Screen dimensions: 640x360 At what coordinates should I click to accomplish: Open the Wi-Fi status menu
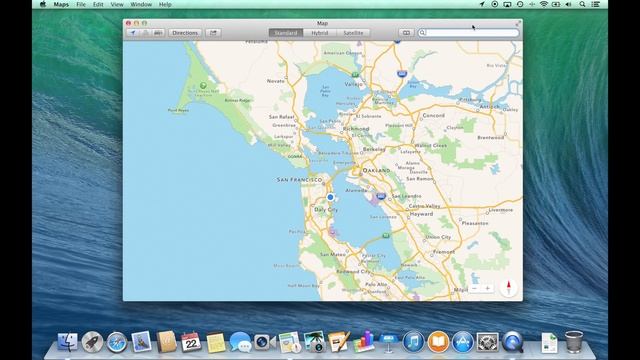543,4
